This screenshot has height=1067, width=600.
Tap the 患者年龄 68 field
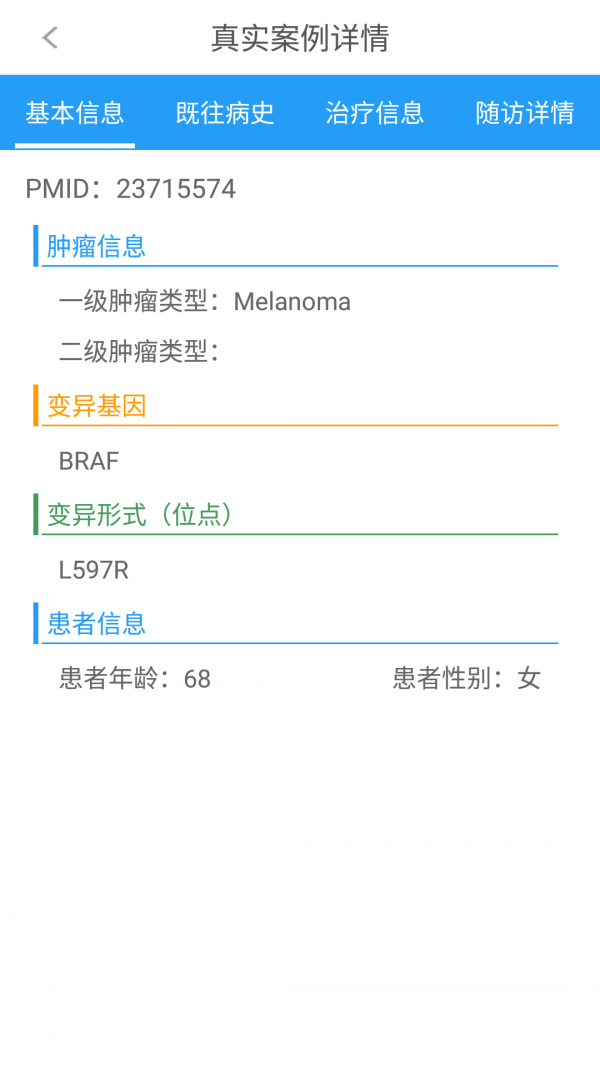coord(135,679)
